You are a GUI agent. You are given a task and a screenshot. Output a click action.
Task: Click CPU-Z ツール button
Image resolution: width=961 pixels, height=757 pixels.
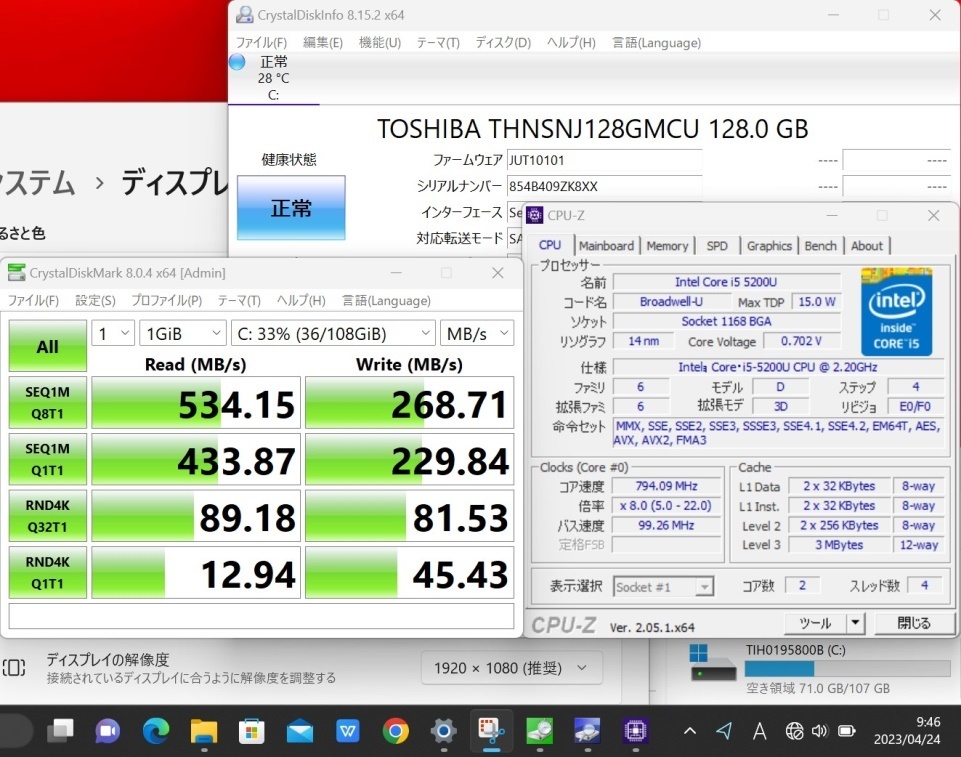pos(816,623)
